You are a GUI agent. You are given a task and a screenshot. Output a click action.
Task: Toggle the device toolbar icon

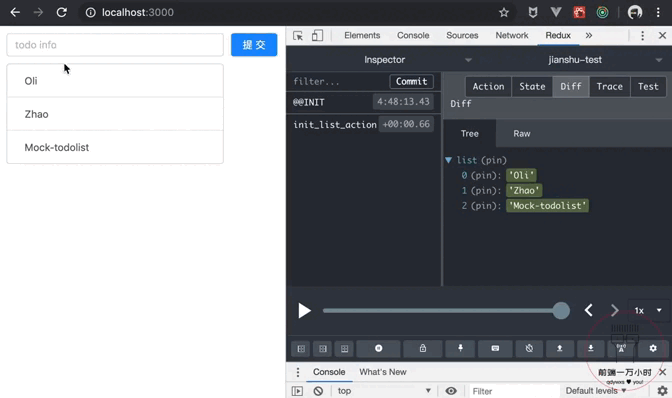(x=317, y=36)
